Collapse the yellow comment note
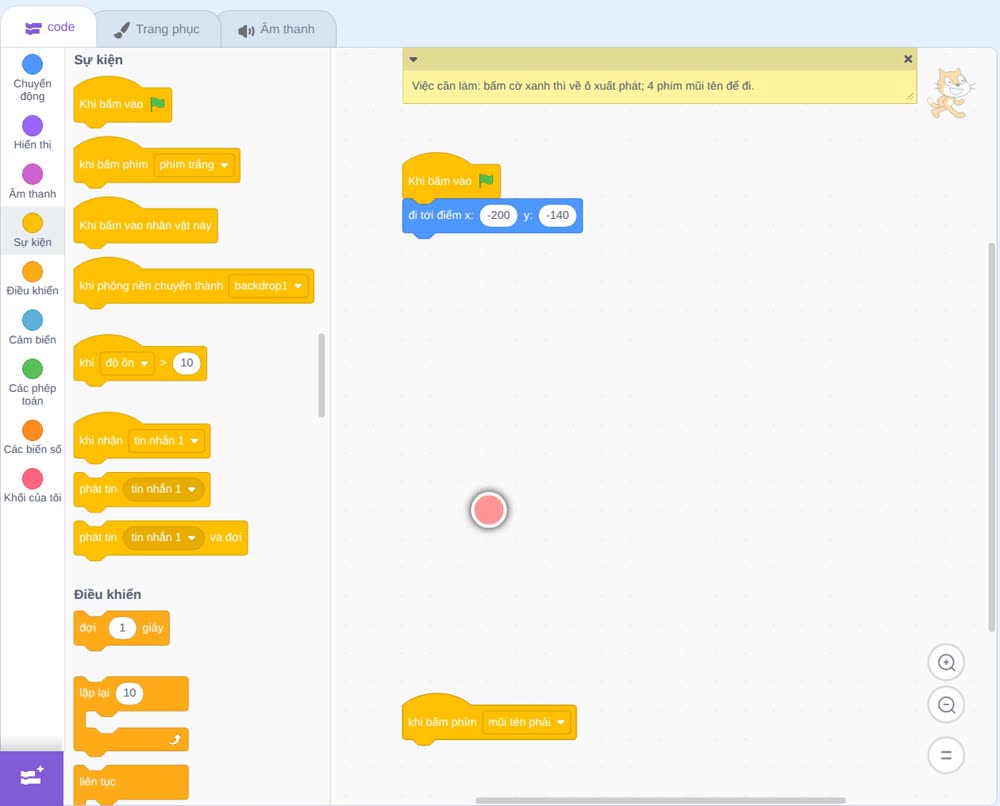This screenshot has height=806, width=1000. click(x=413, y=59)
